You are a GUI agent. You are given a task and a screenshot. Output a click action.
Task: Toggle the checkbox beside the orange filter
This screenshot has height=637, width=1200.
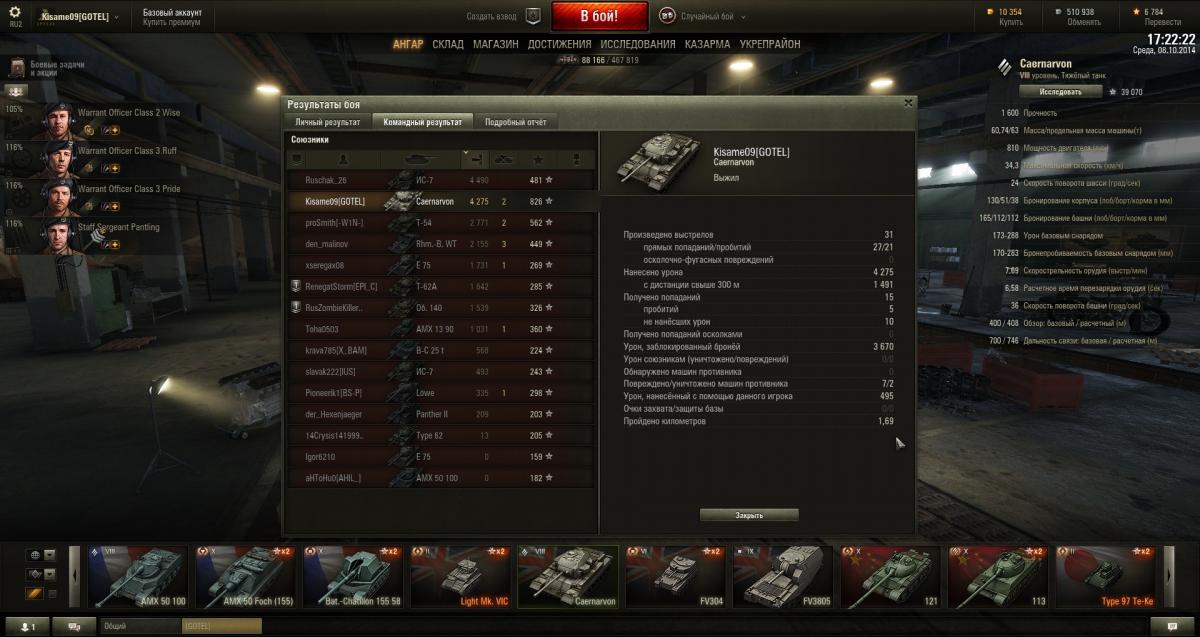click(x=53, y=593)
